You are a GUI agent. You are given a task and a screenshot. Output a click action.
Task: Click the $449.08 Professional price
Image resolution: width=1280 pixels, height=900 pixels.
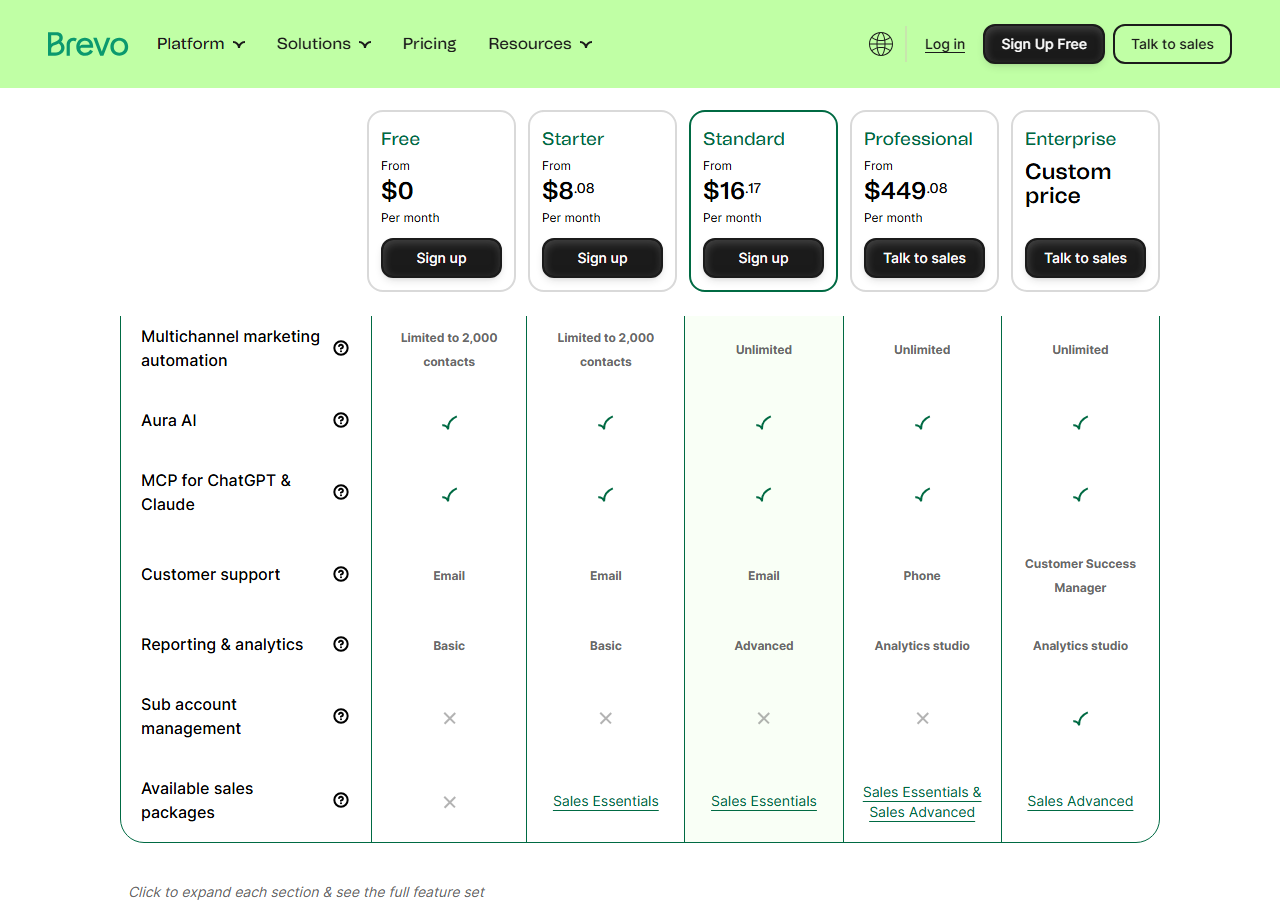(906, 190)
